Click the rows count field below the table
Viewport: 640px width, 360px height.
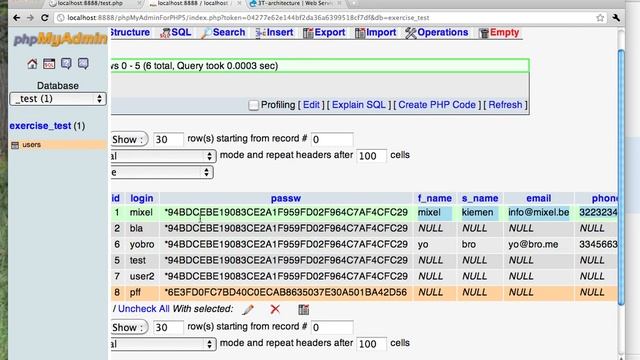168,327
